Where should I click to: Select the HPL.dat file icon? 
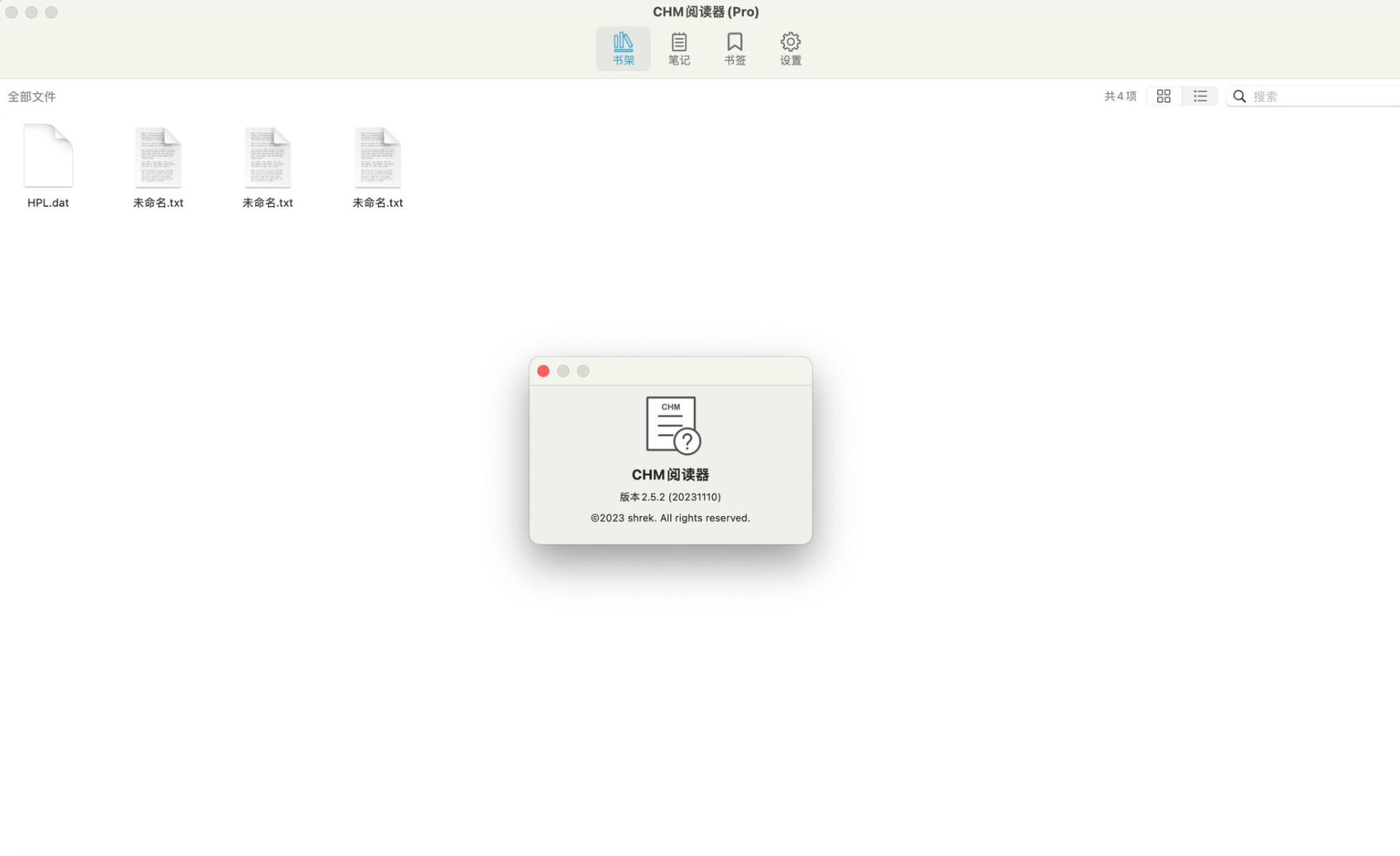coord(49,156)
